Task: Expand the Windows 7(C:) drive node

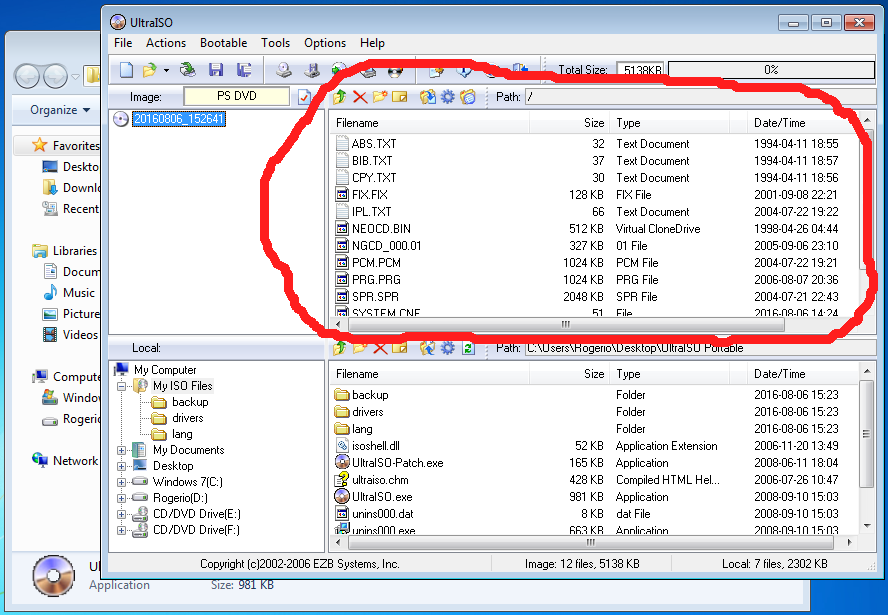Action: (122, 482)
